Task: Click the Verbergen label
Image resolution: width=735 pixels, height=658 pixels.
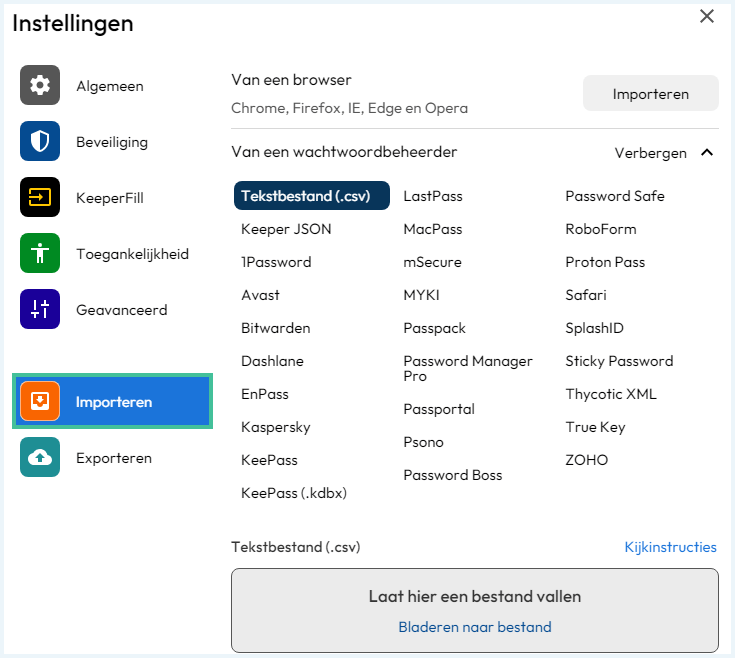Action: click(x=651, y=153)
